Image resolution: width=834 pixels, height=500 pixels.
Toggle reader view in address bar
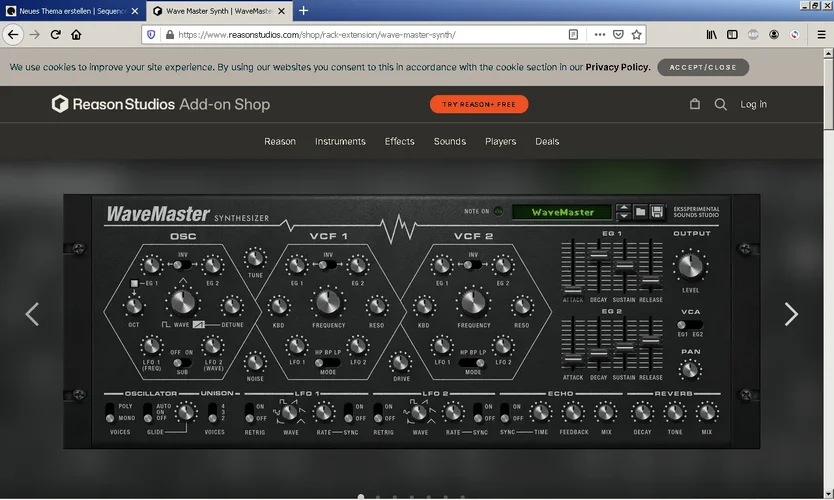tap(573, 35)
